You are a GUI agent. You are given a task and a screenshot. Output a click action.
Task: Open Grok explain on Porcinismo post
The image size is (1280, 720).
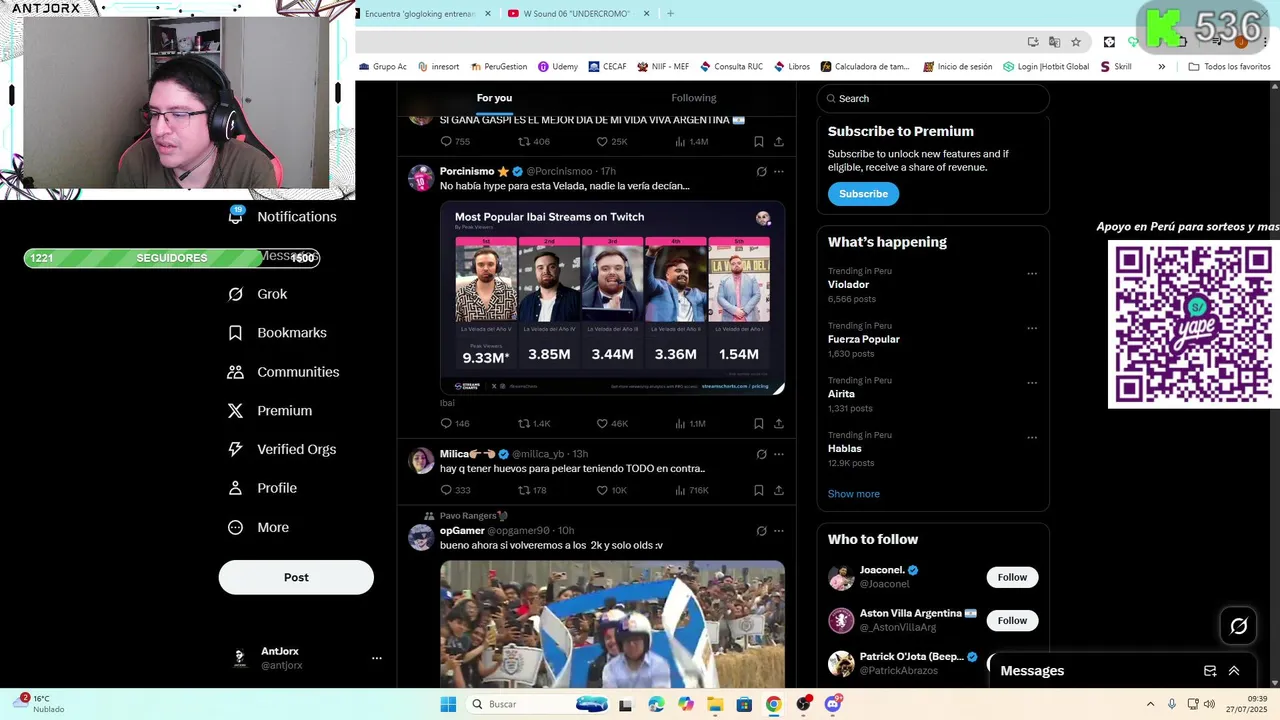tap(761, 171)
